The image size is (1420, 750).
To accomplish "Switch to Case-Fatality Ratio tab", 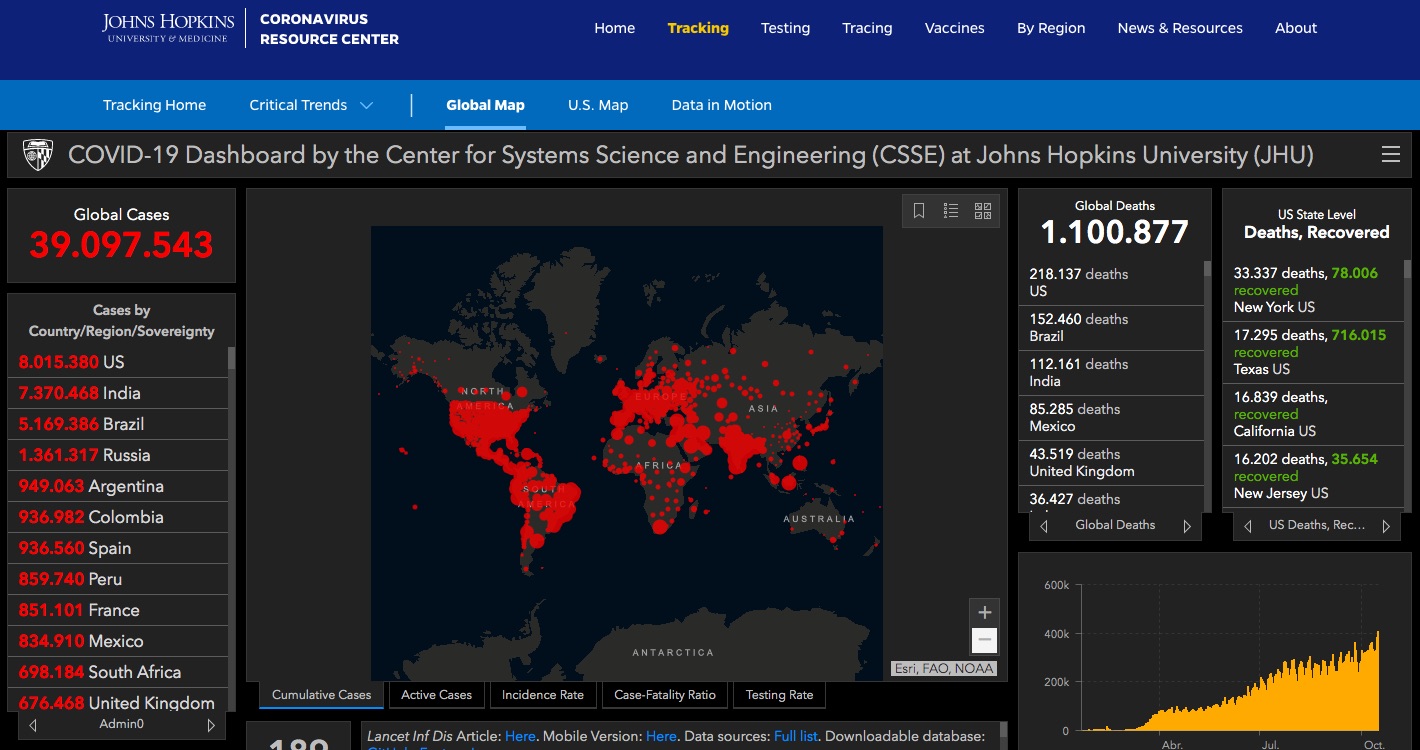I will pyautogui.click(x=664, y=695).
